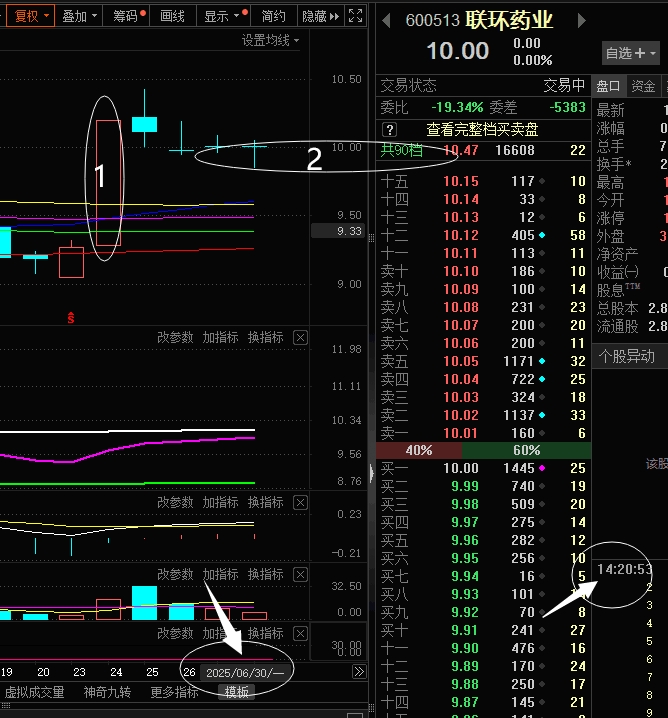Click diamond icon on 卖四 10.04 row

pos(542,379)
